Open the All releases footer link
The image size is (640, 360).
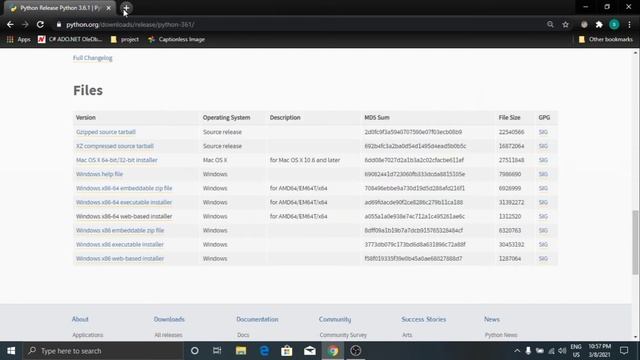[x=168, y=335]
